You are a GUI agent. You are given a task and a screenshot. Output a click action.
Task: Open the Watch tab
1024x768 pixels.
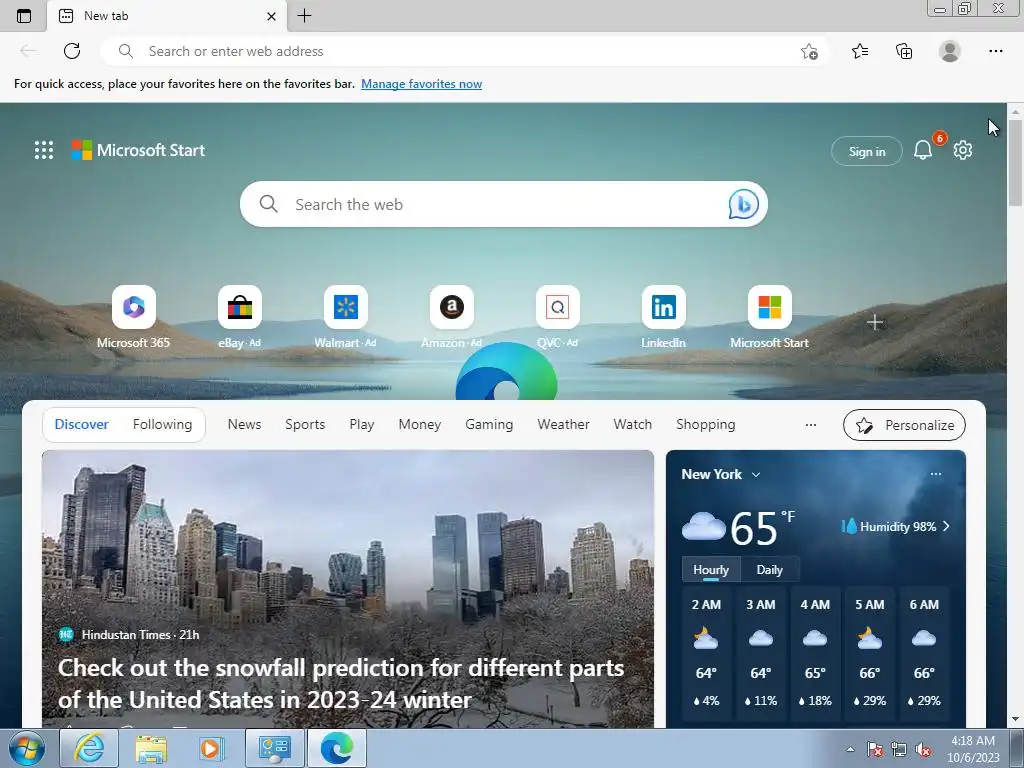633,424
